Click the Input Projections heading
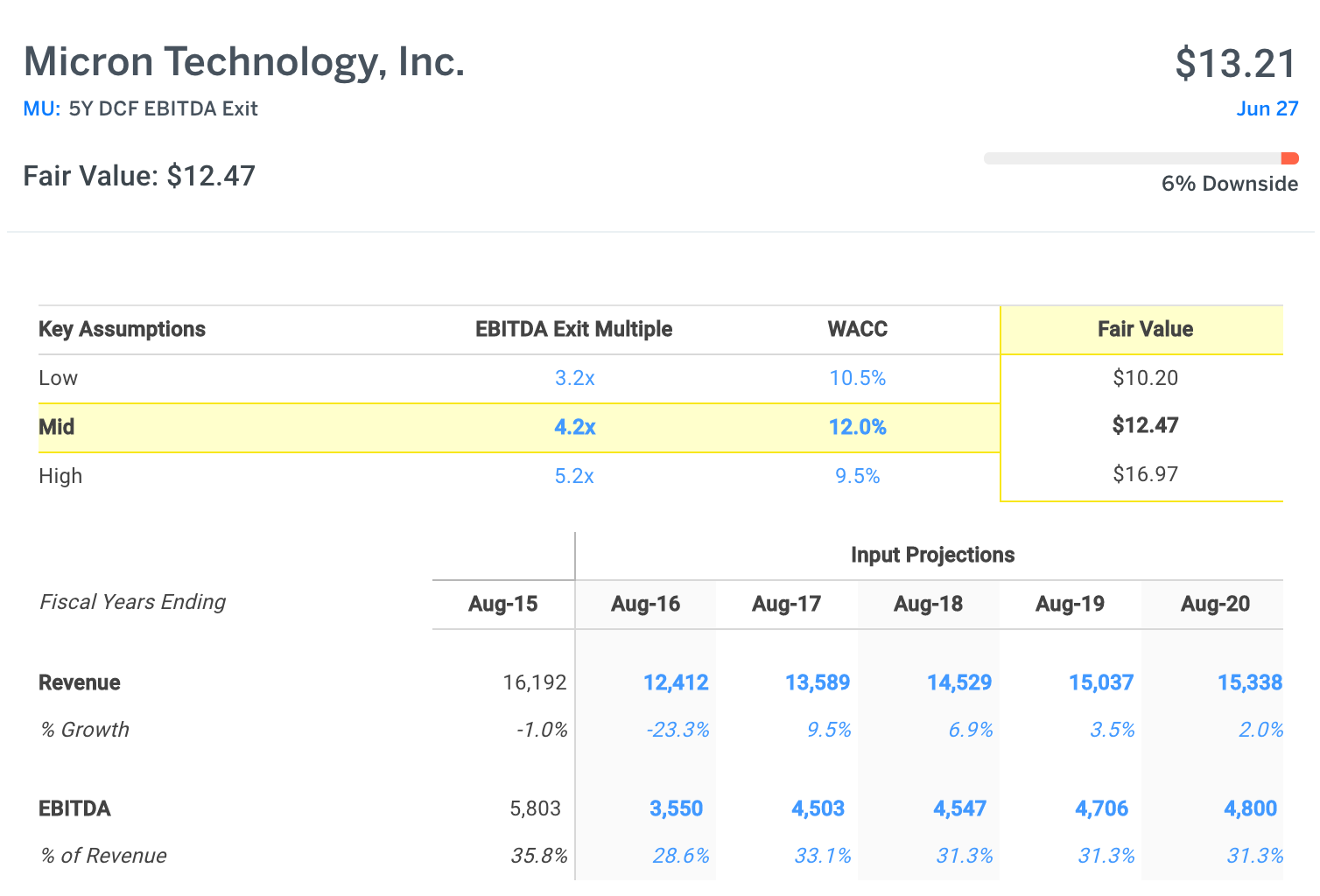Image resolution: width=1320 pixels, height=896 pixels. click(932, 555)
